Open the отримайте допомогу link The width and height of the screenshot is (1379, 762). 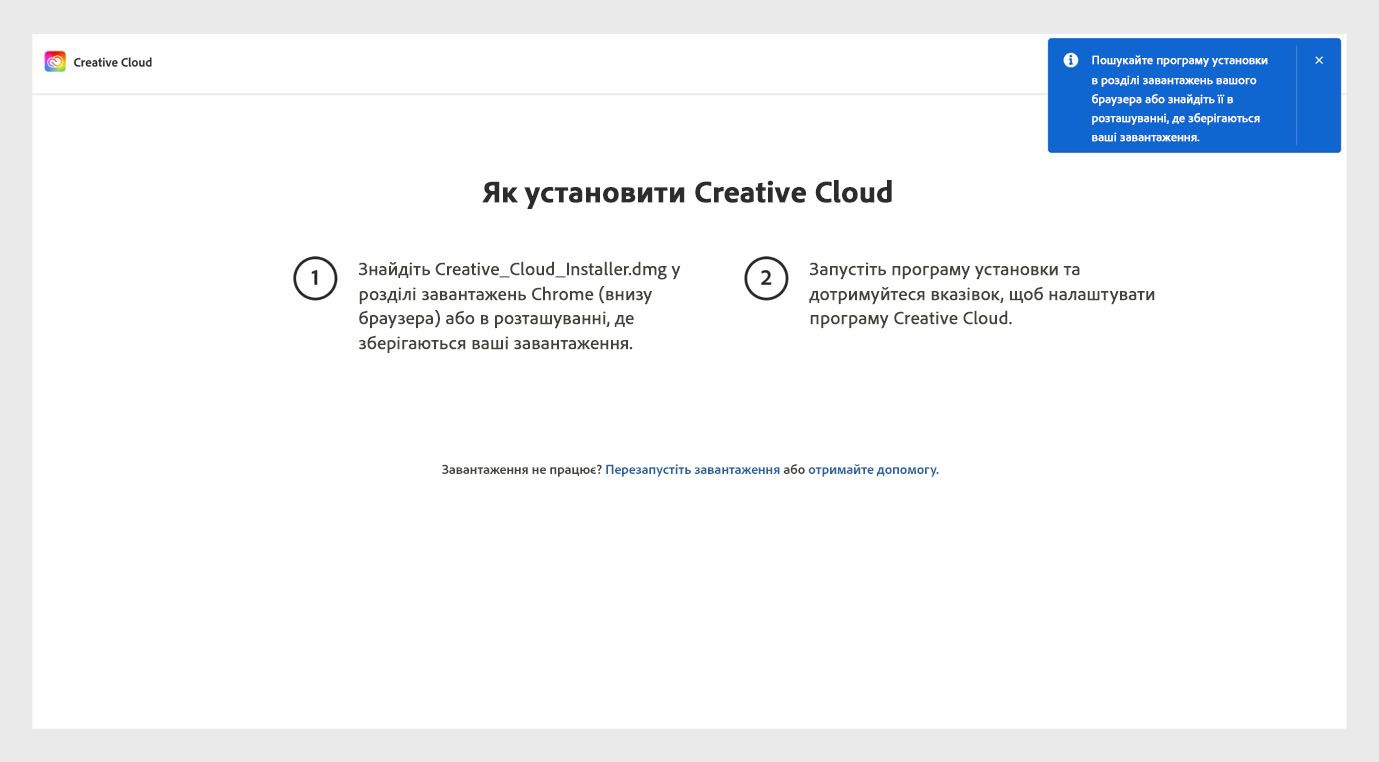click(x=873, y=470)
